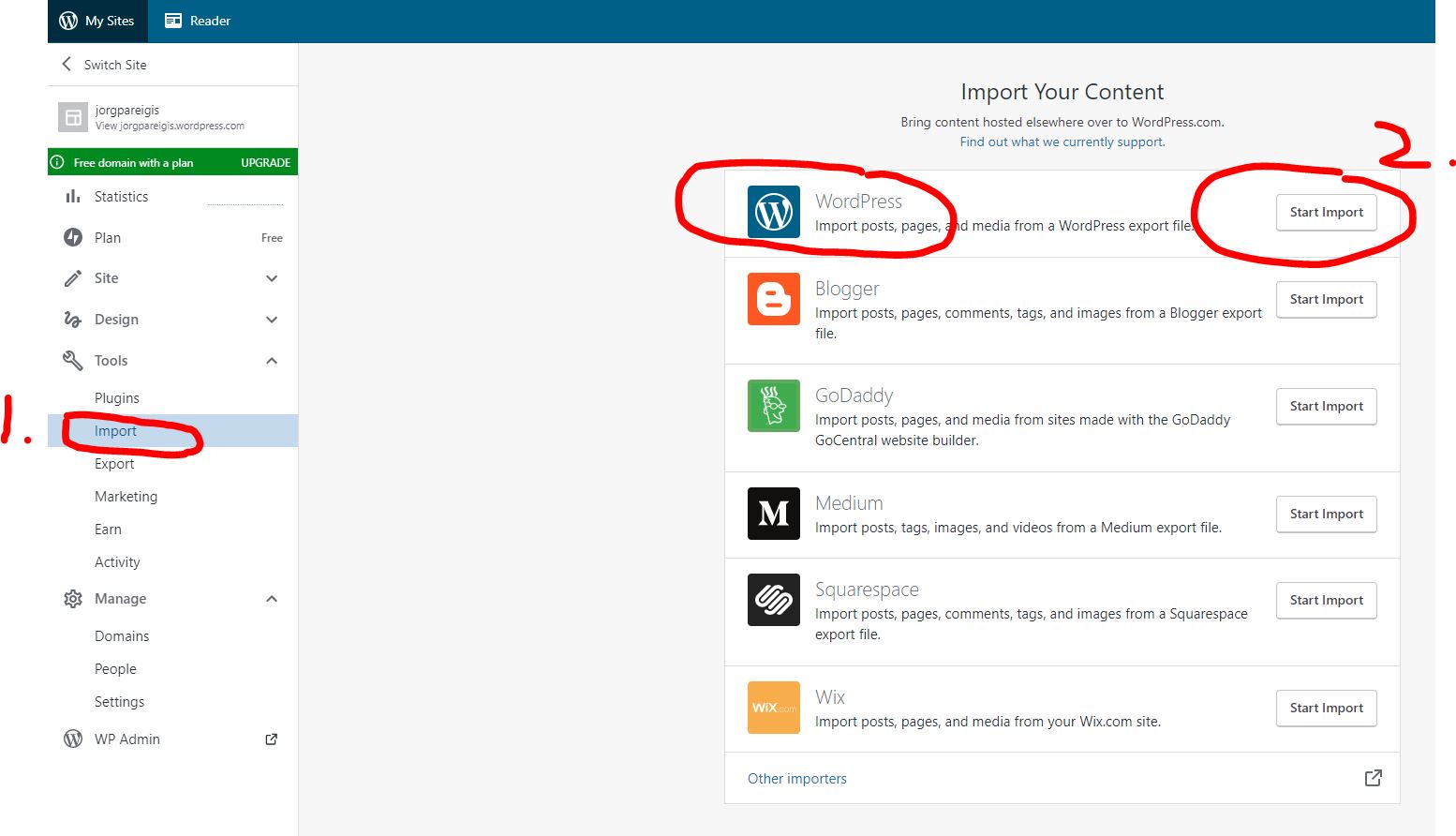The height and width of the screenshot is (836, 1456).
Task: Open the Other importers link
Action: pos(797,779)
